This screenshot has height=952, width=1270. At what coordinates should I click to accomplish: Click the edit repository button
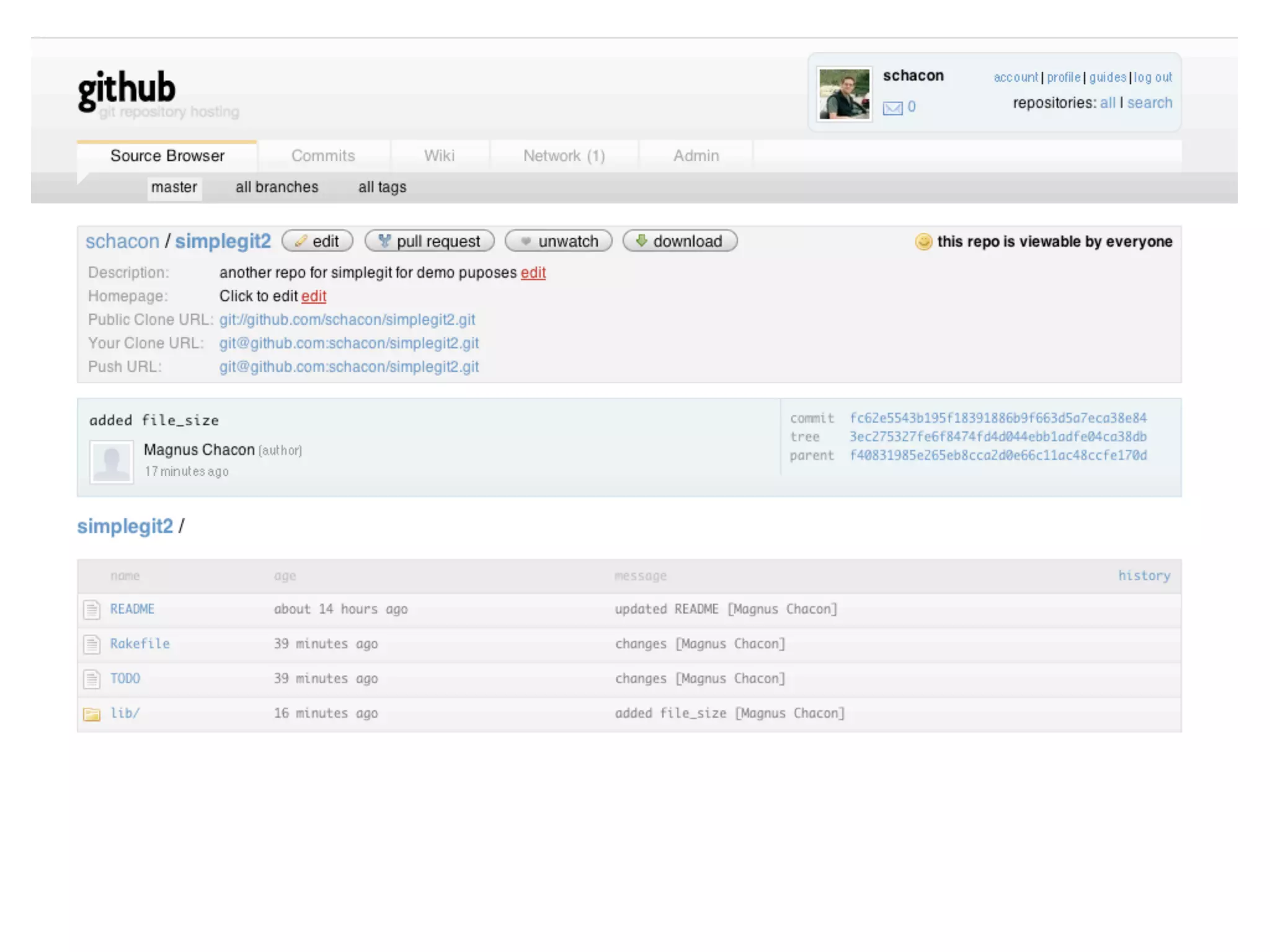click(x=317, y=241)
